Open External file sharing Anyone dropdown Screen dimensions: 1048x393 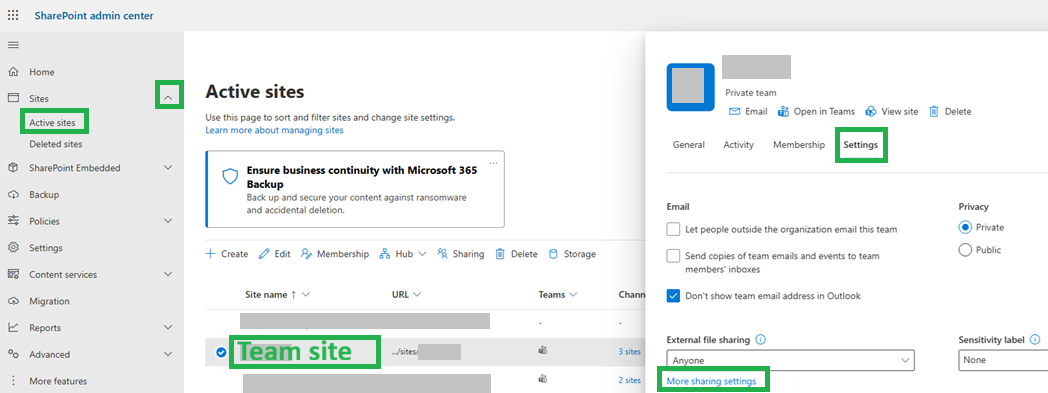tap(790, 360)
